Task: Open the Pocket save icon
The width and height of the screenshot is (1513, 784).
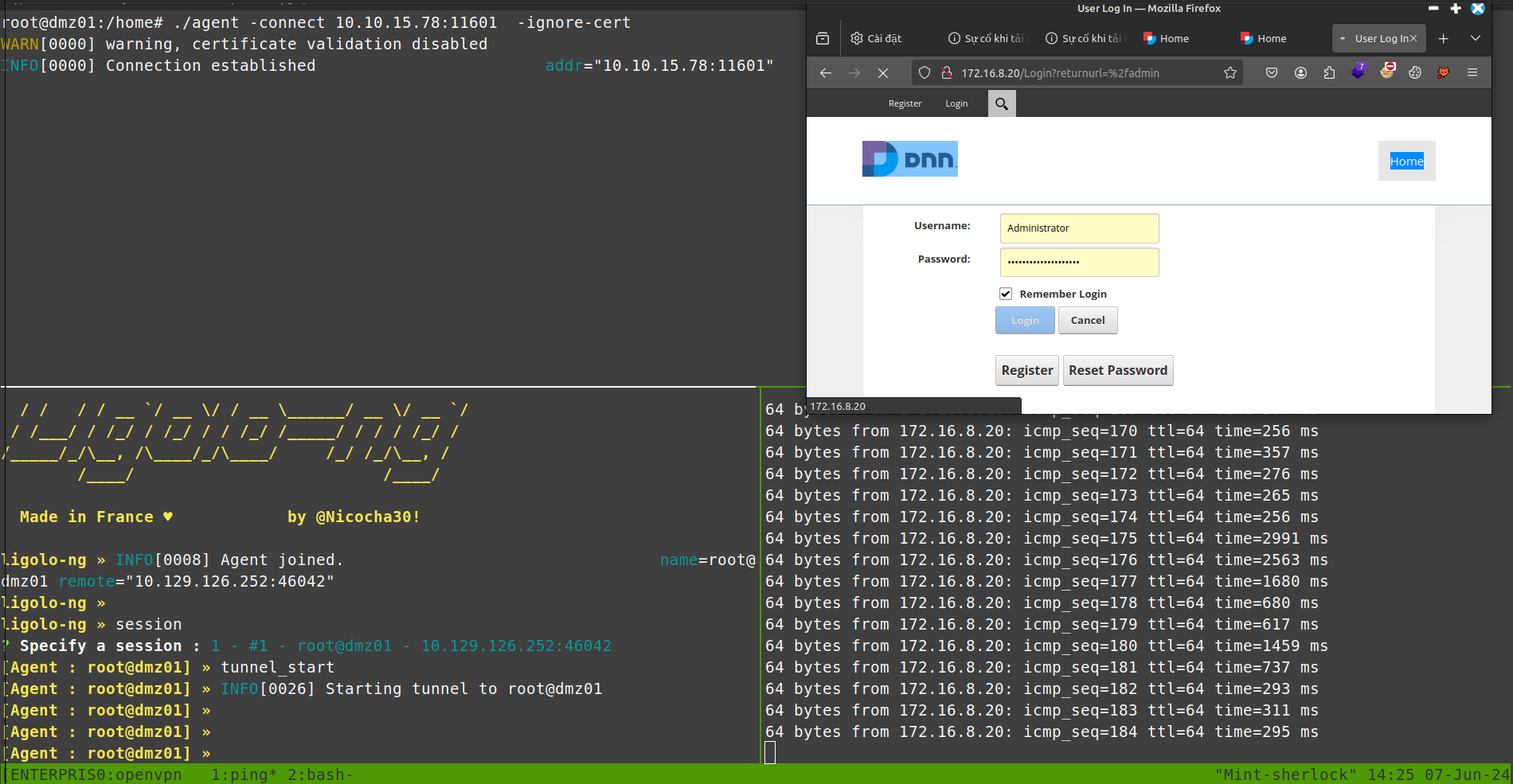Action: [1272, 73]
